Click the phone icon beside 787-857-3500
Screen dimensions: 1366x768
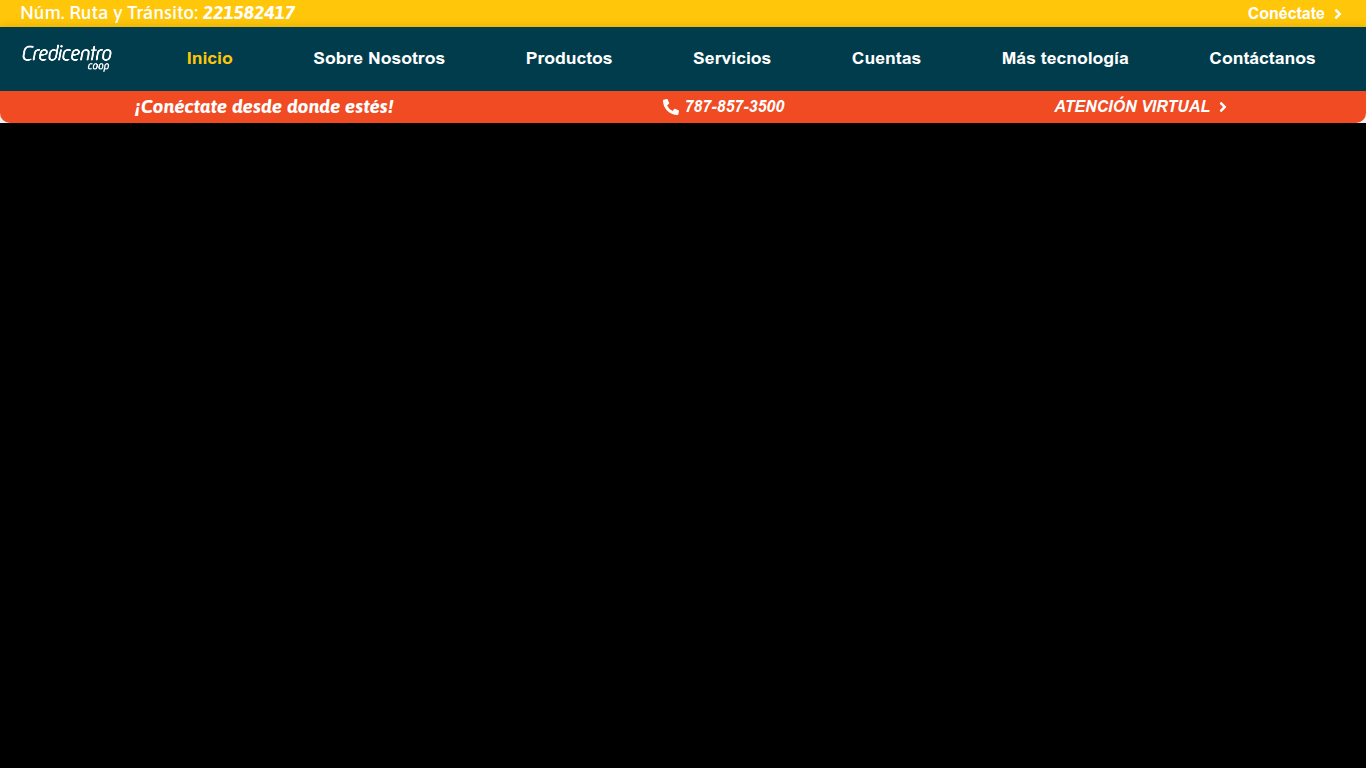[x=671, y=107]
